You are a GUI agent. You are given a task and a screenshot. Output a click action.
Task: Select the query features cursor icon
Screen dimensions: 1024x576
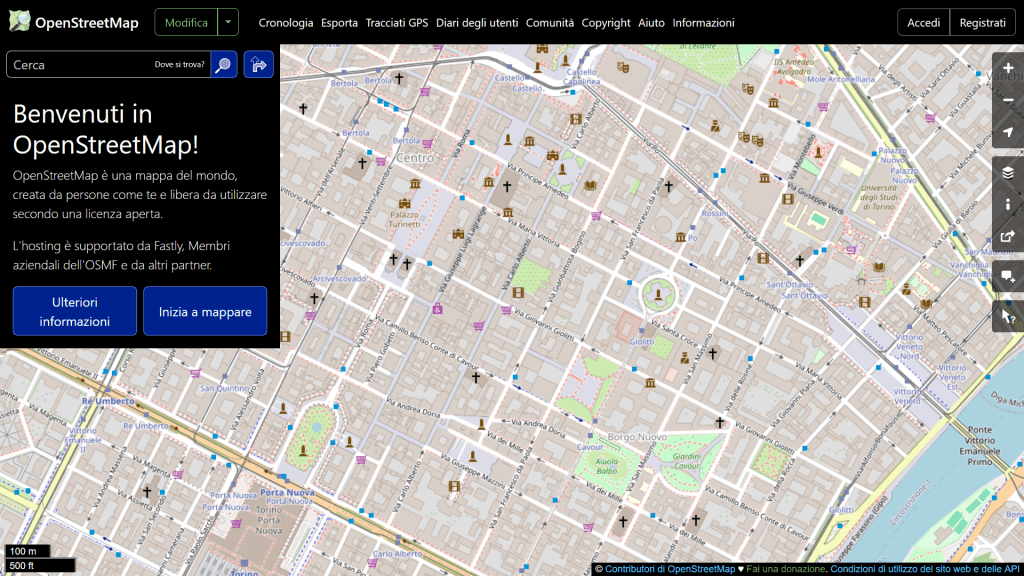(x=1007, y=317)
